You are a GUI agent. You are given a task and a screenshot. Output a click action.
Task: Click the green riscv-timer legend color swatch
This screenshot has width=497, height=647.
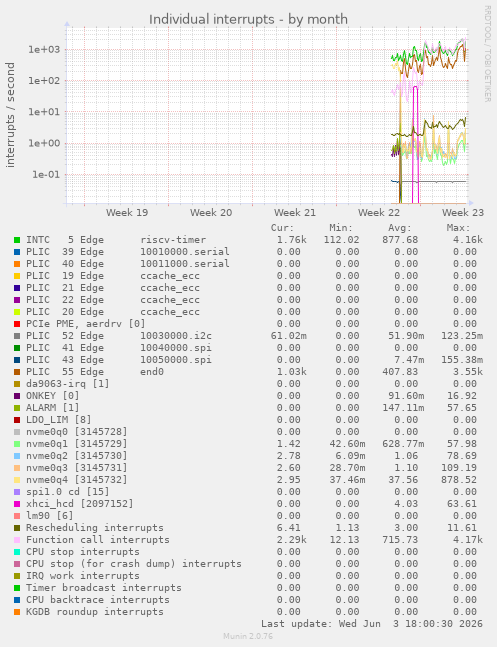pyautogui.click(x=17, y=240)
